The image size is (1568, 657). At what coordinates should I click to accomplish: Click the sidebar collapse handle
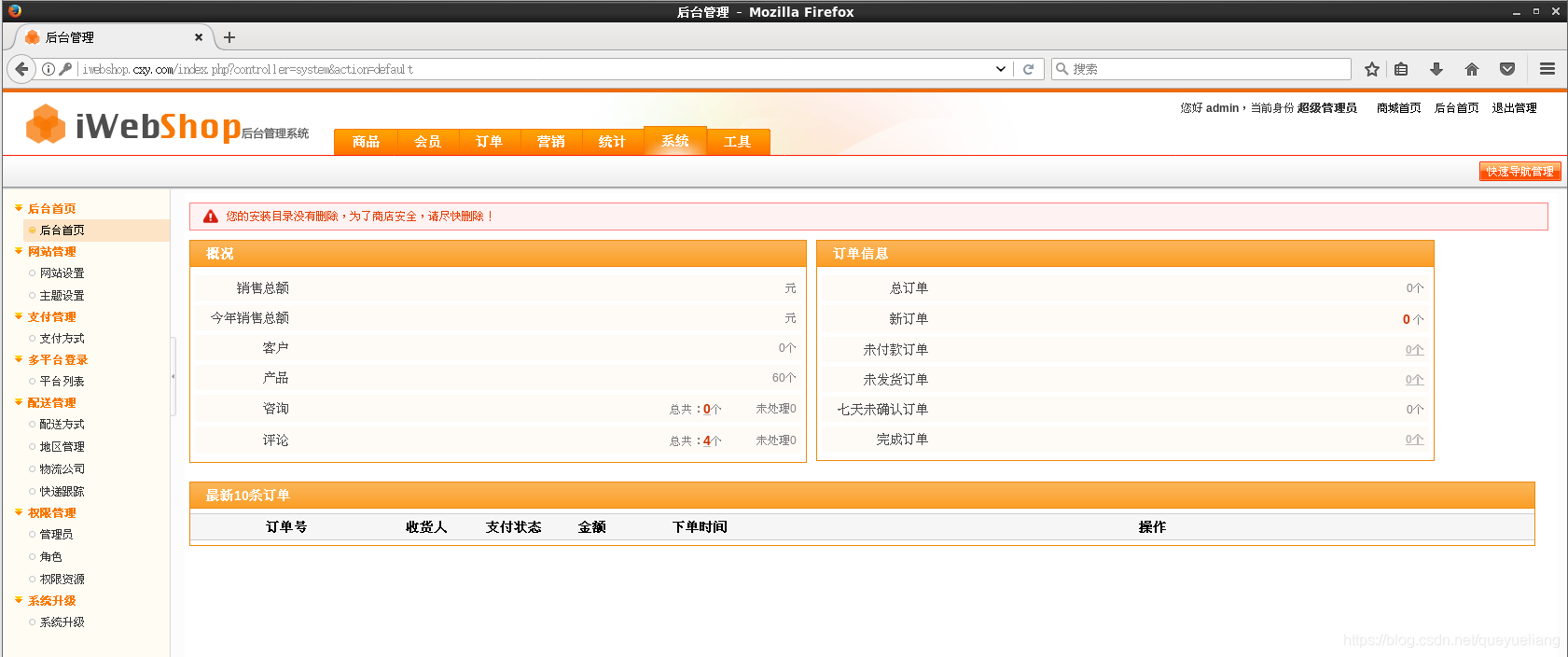tap(173, 376)
